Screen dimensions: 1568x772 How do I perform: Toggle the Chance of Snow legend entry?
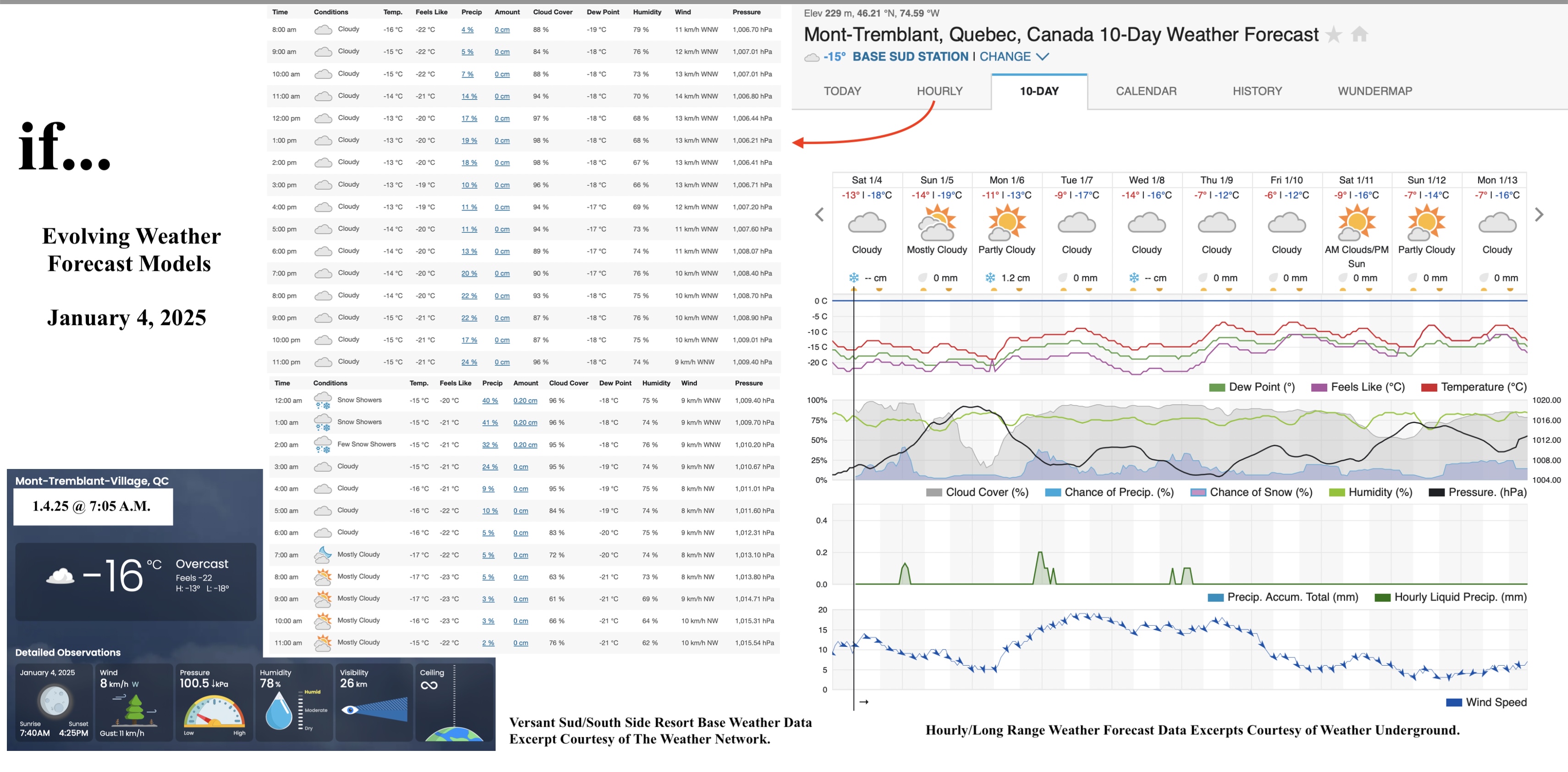[1252, 492]
